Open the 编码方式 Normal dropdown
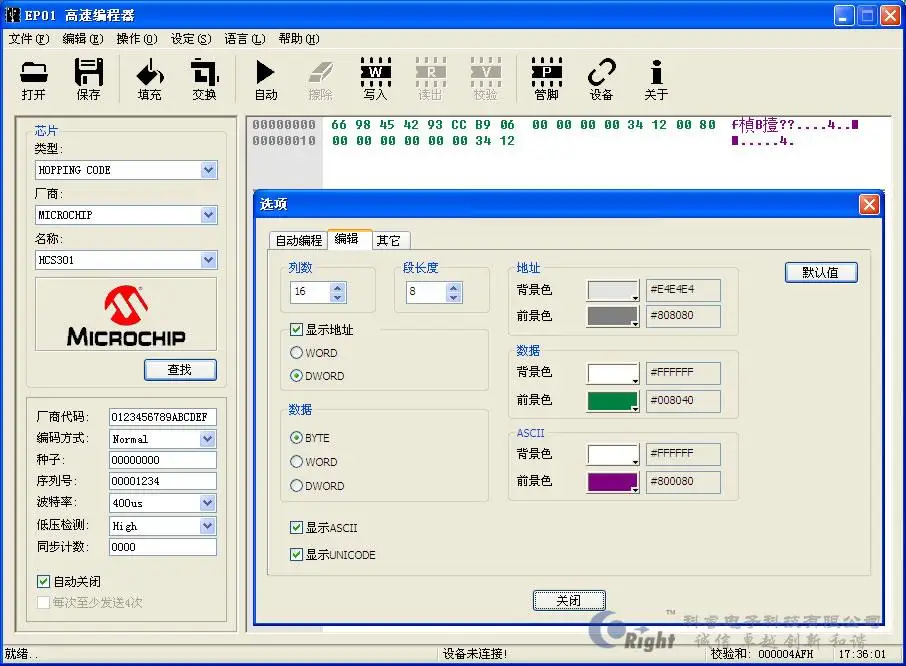The width and height of the screenshot is (906, 666). 208,439
